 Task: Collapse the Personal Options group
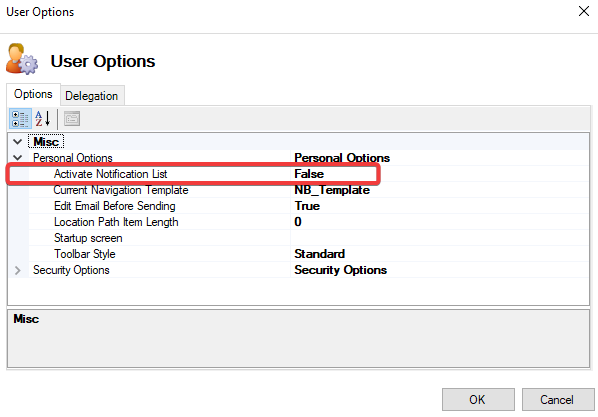(18, 158)
